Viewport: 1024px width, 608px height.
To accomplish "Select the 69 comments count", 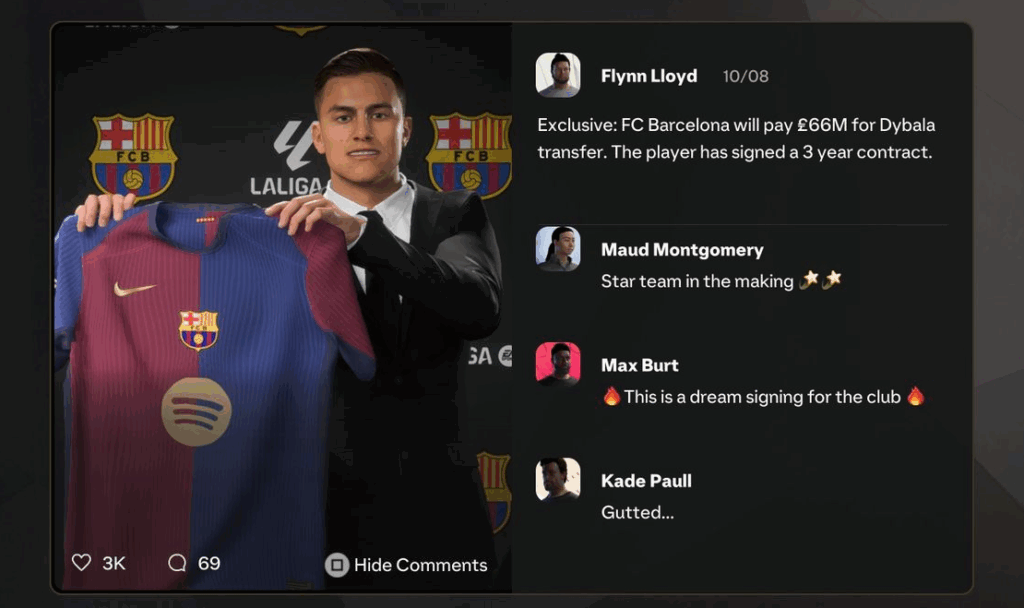I will pyautogui.click(x=209, y=563).
